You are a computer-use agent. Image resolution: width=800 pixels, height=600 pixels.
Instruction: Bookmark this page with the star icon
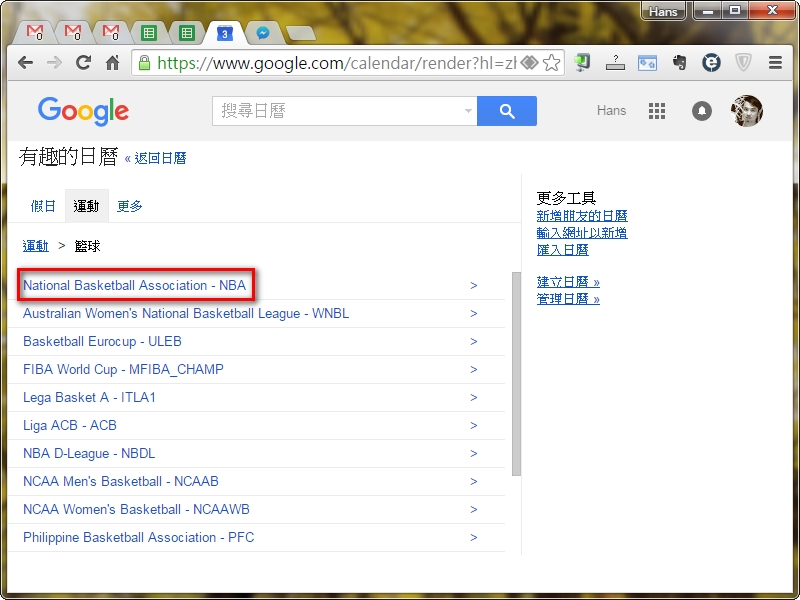pos(551,62)
